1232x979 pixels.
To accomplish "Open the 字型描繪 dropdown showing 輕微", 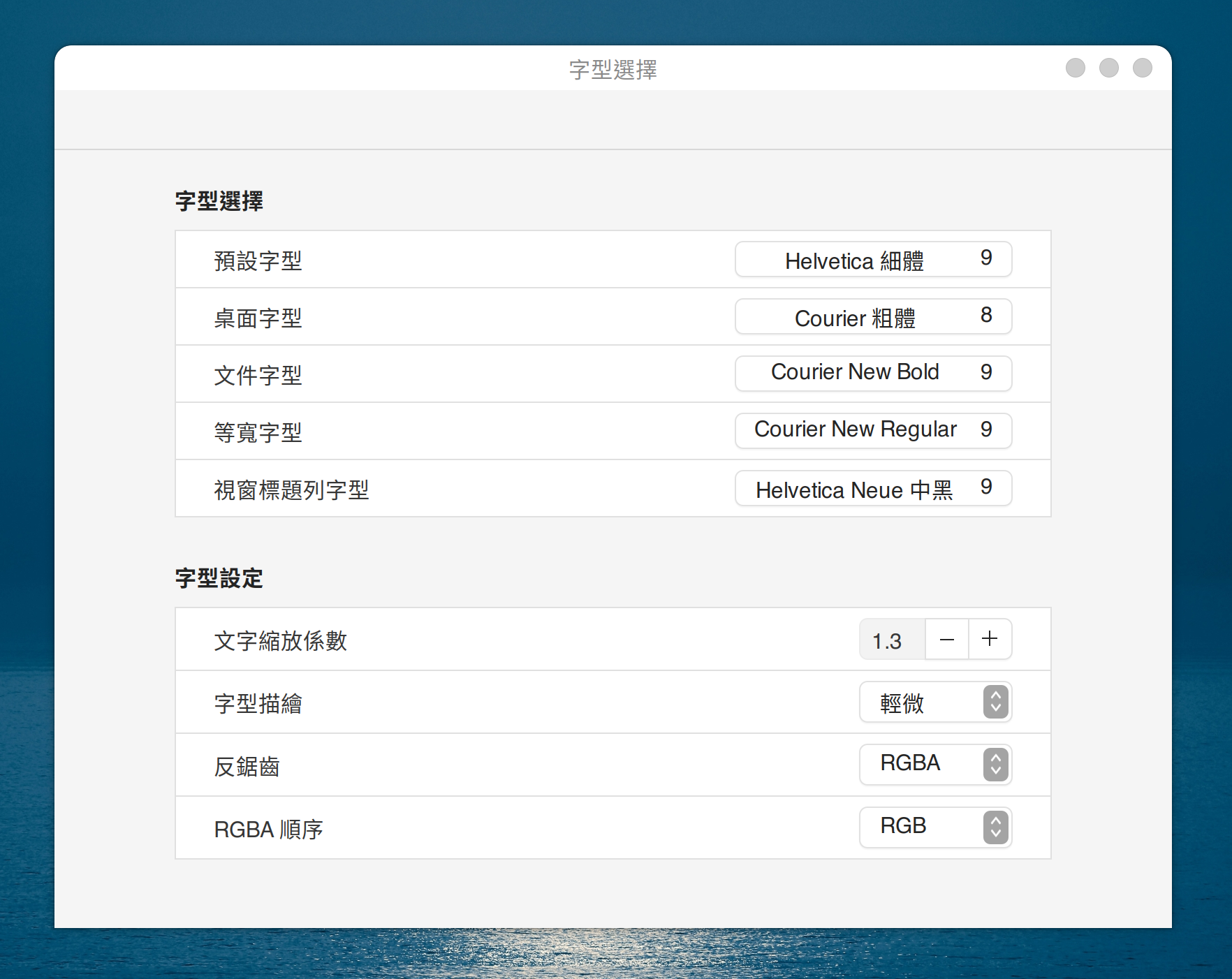I will tap(935, 702).
